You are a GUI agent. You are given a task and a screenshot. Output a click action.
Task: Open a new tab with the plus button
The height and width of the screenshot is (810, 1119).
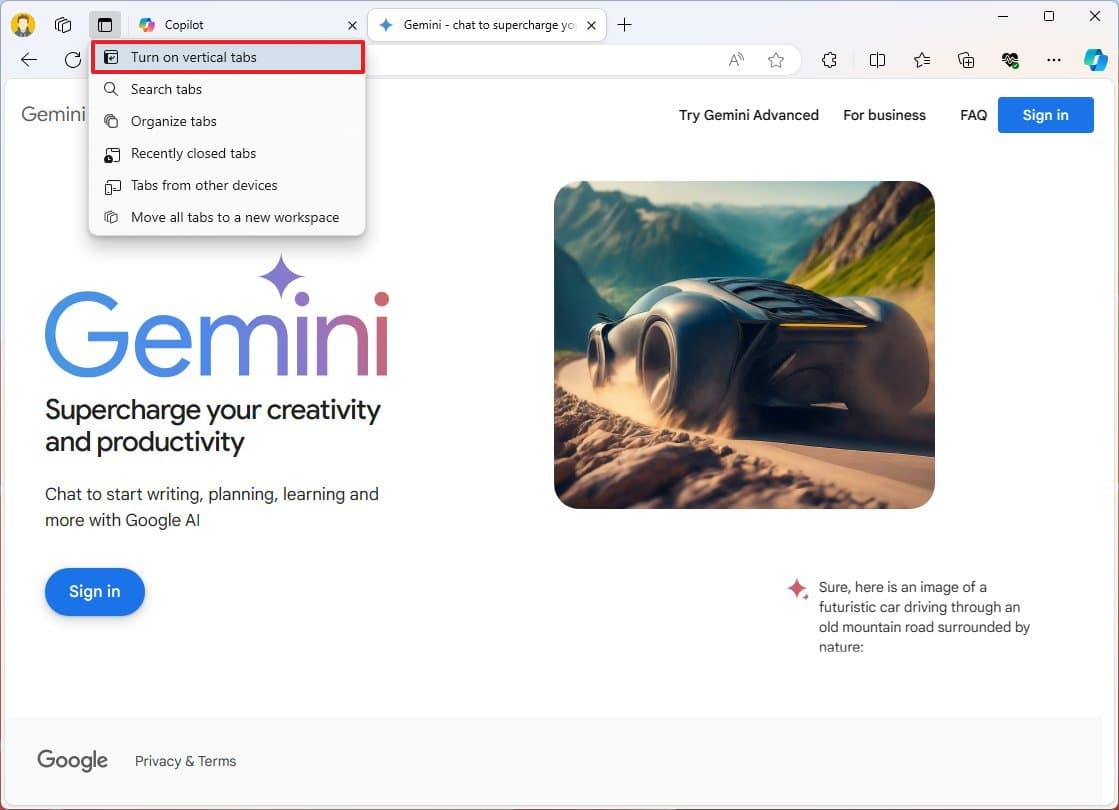coord(625,24)
